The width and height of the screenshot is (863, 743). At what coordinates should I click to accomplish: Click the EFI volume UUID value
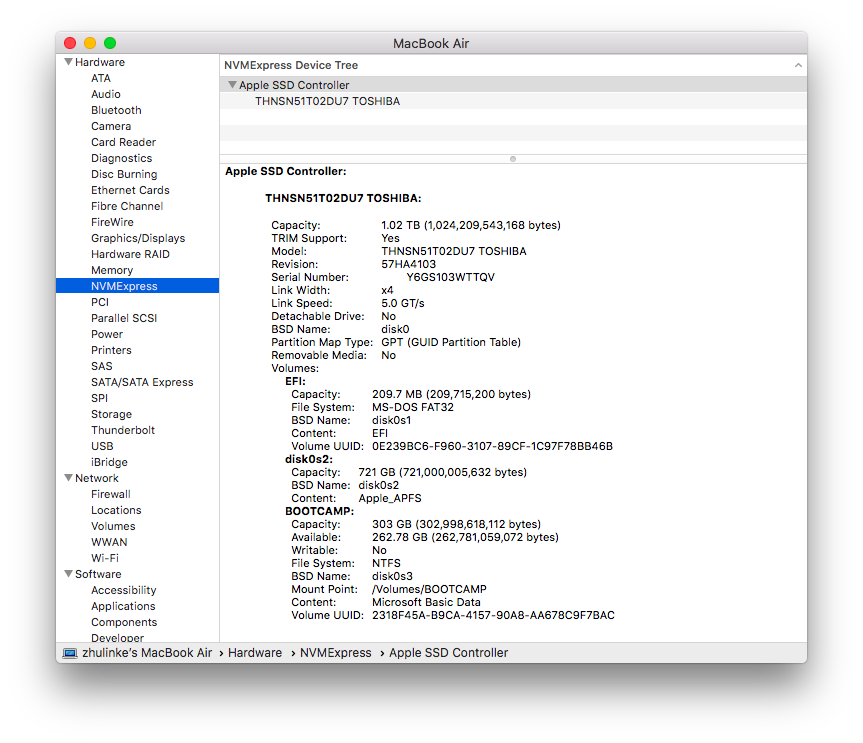coord(493,446)
